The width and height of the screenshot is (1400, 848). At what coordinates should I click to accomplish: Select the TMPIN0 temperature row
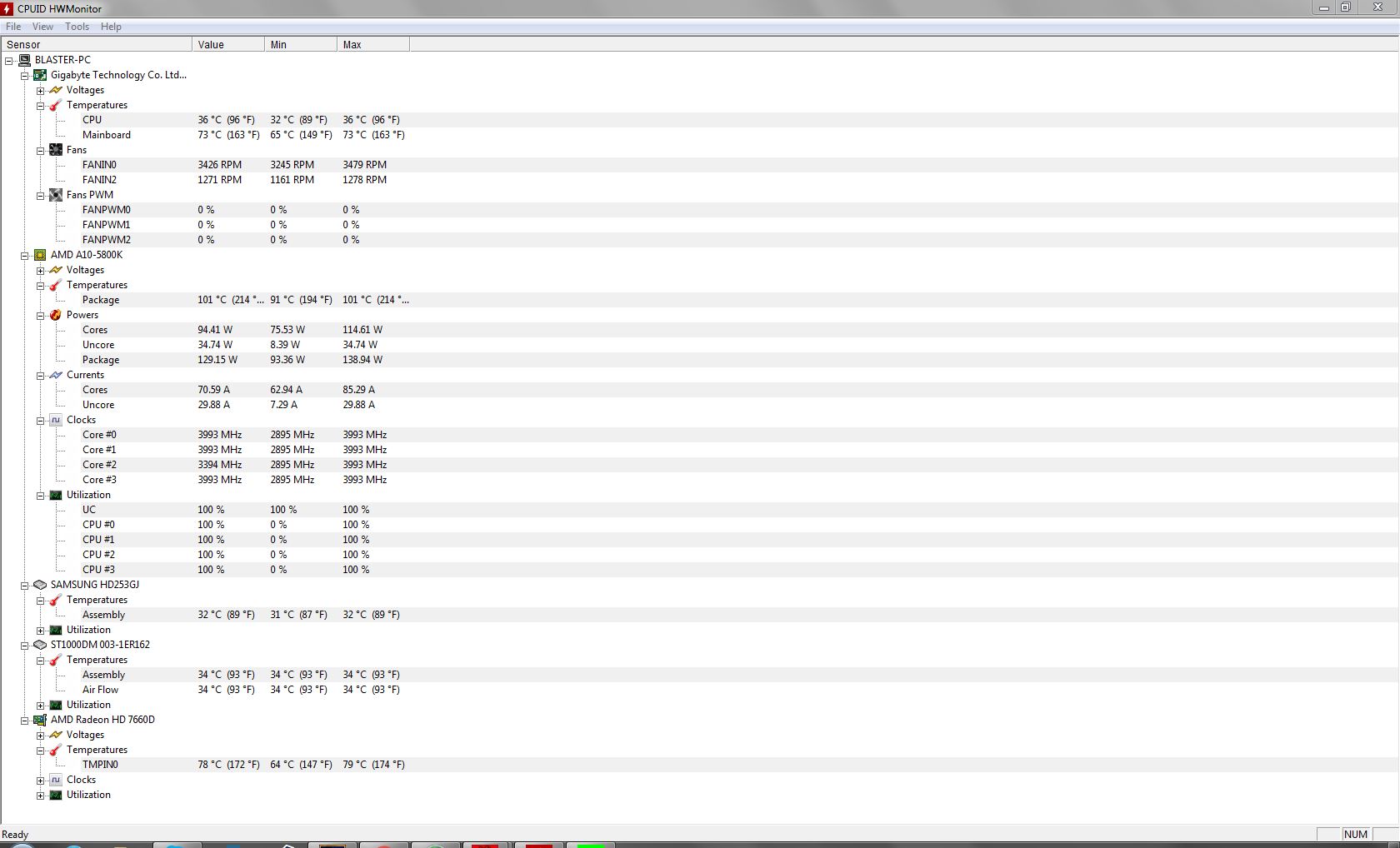coord(700,765)
